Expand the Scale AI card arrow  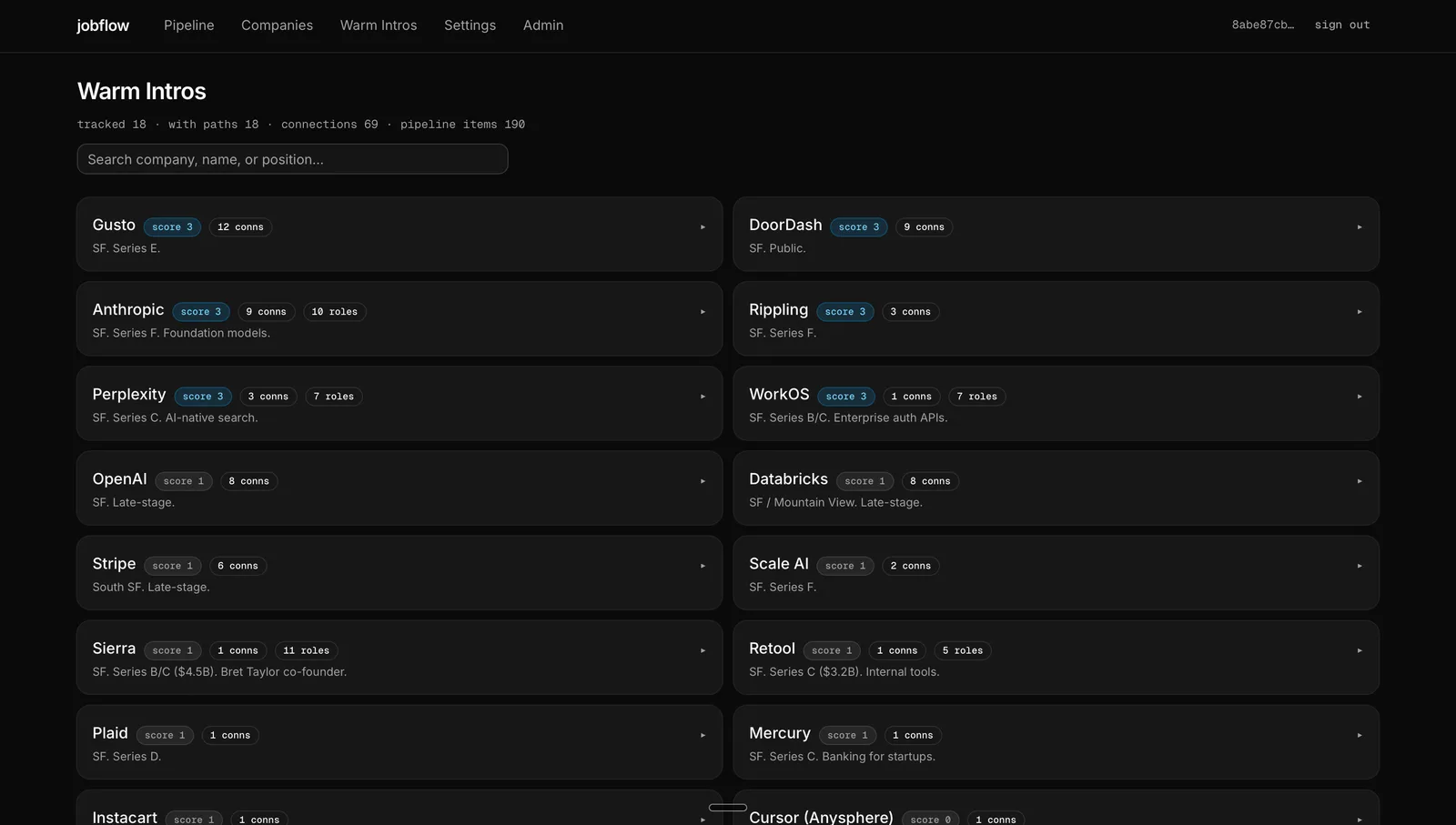click(x=1360, y=566)
